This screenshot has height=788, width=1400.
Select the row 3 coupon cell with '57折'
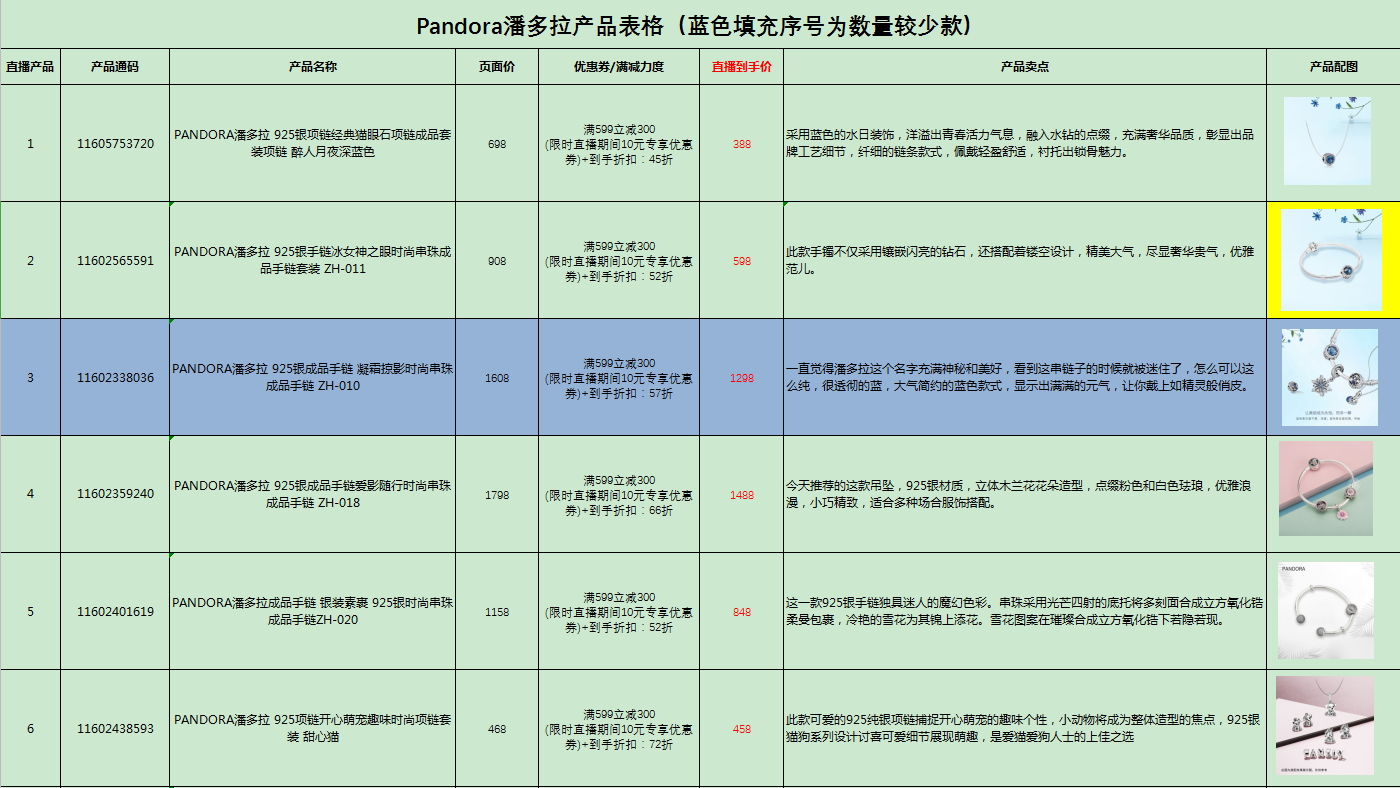619,377
